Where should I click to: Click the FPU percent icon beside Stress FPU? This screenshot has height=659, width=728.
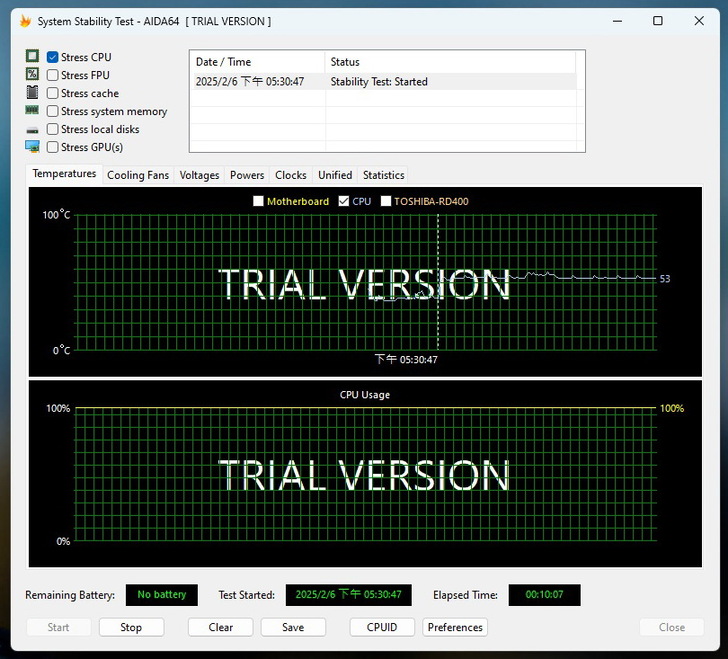click(33, 75)
